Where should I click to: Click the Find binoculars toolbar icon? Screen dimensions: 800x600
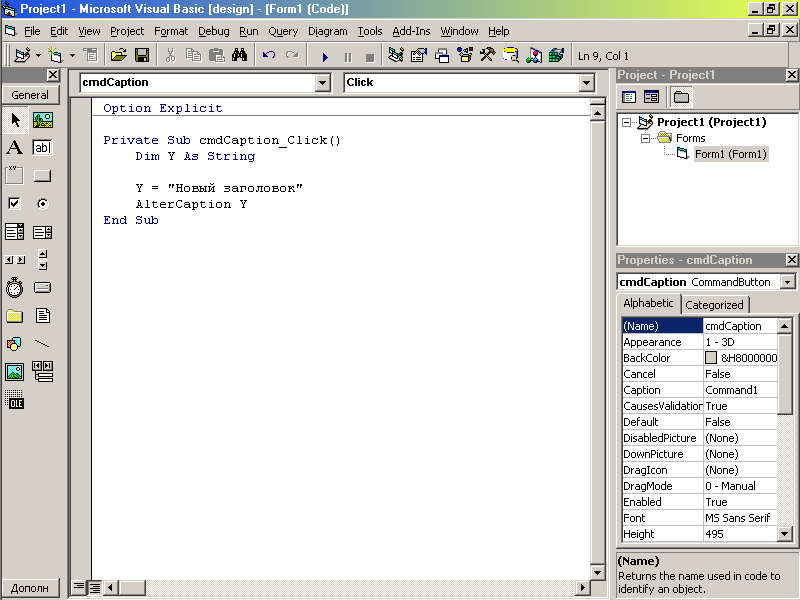239,55
